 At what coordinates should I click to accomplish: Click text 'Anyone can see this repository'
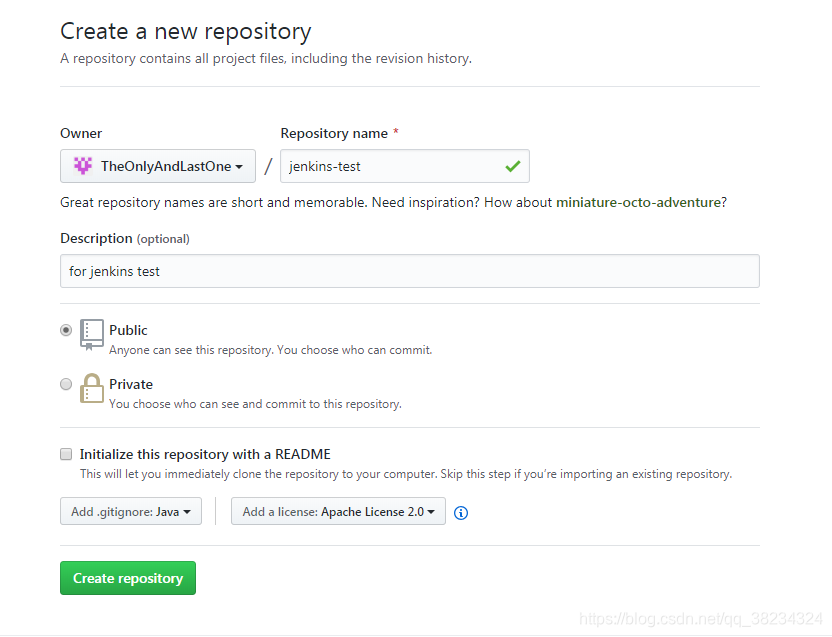point(191,350)
